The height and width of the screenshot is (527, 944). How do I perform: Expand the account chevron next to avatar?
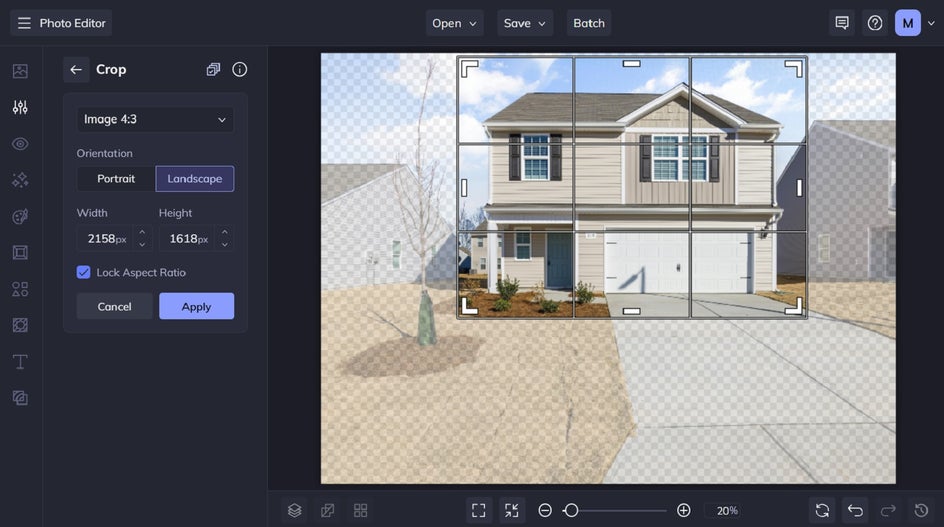(931, 23)
